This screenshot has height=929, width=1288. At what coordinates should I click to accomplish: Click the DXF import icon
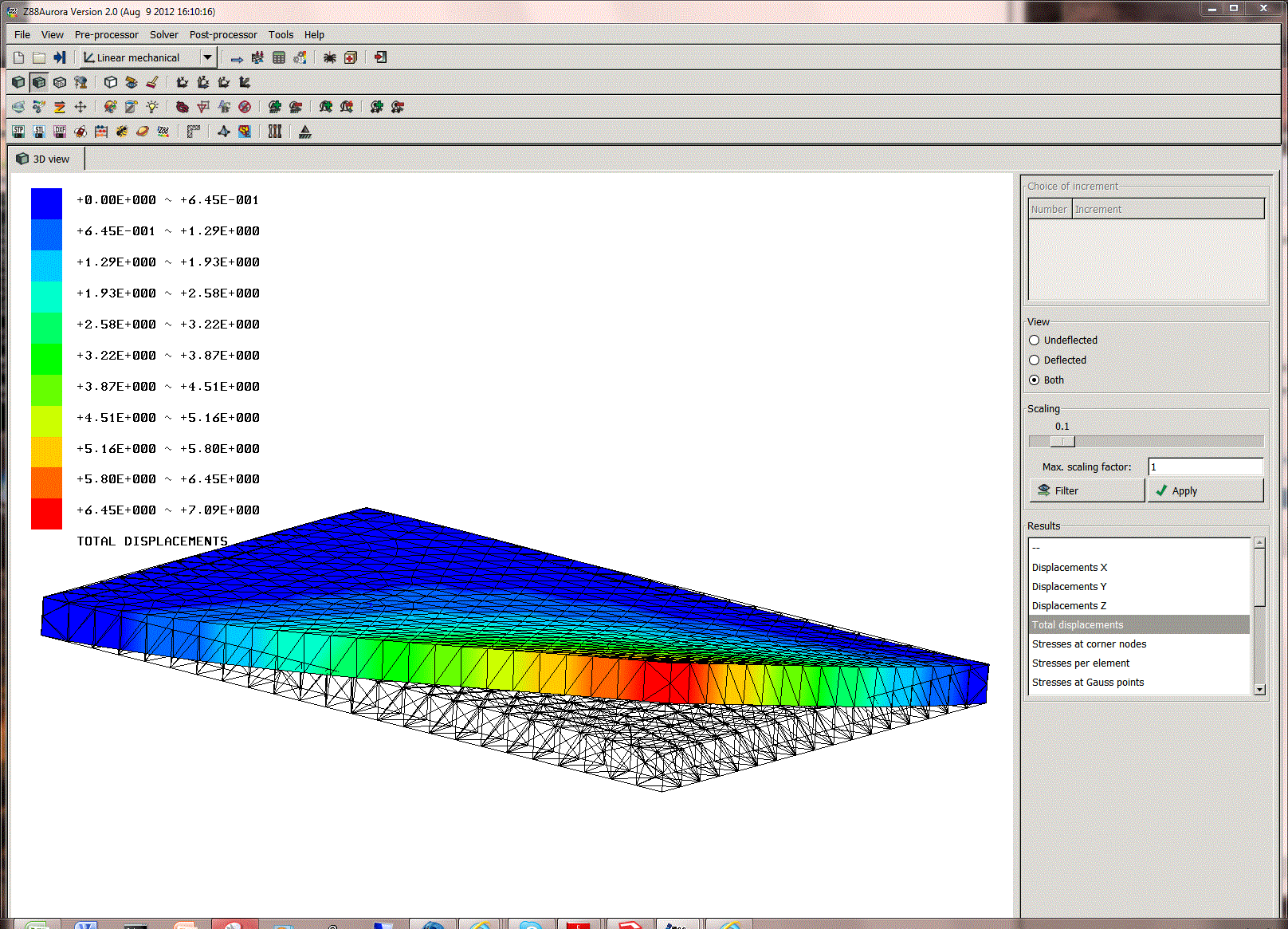[60, 132]
